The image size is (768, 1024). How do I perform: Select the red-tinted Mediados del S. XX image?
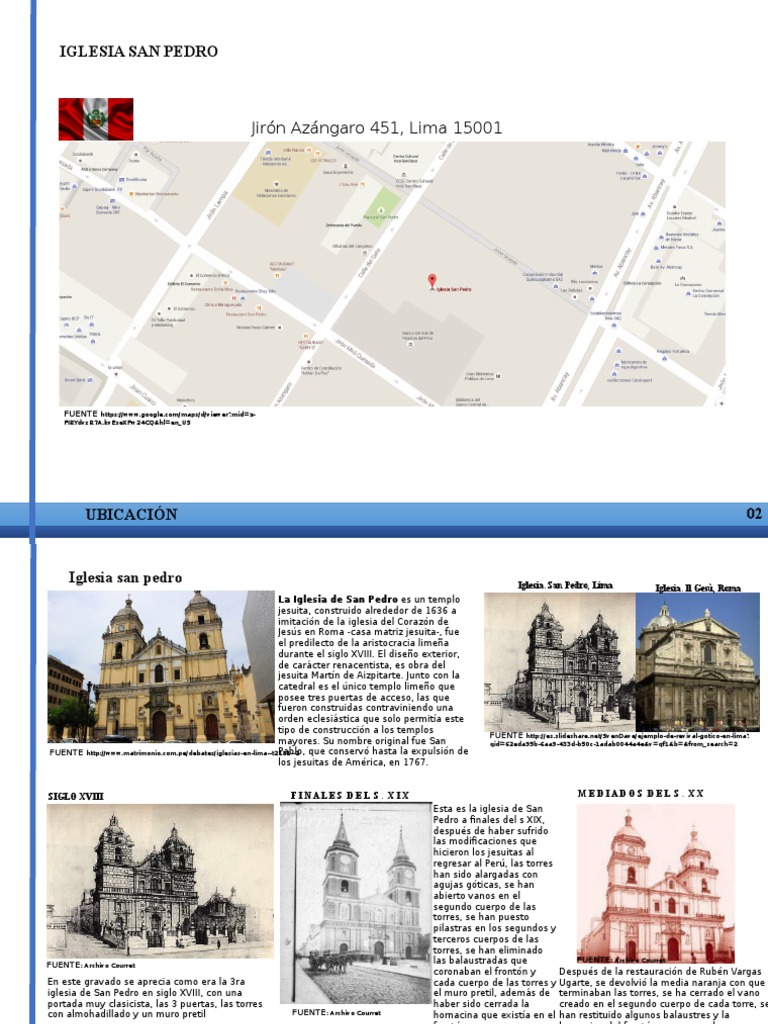click(655, 883)
